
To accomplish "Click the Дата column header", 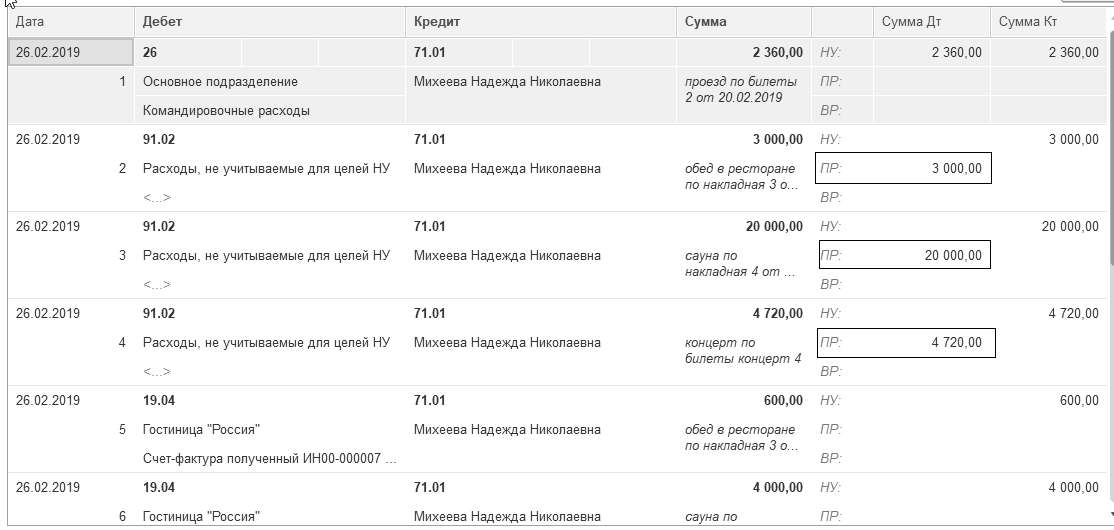I will click(x=68, y=21).
